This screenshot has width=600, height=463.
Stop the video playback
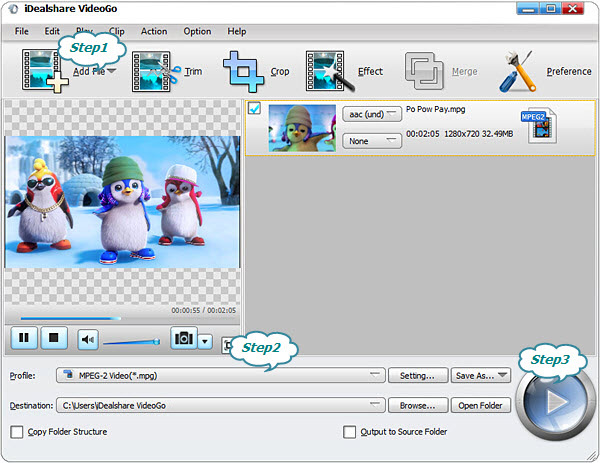click(54, 338)
